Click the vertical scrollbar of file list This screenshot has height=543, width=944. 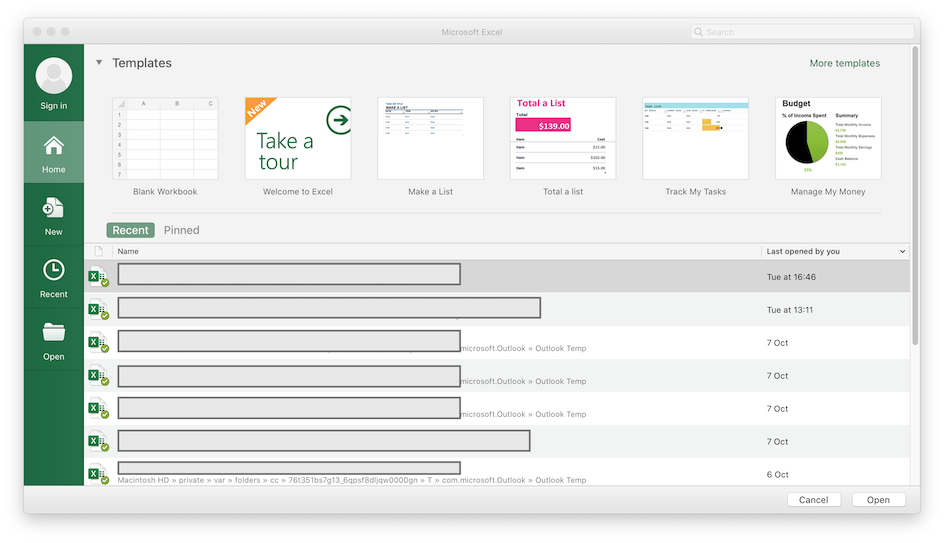pyautogui.click(x=915, y=196)
